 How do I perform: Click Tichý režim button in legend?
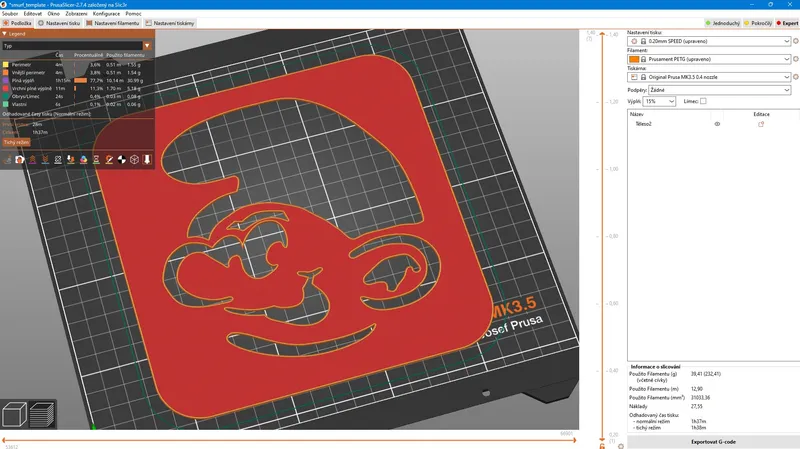point(16,142)
